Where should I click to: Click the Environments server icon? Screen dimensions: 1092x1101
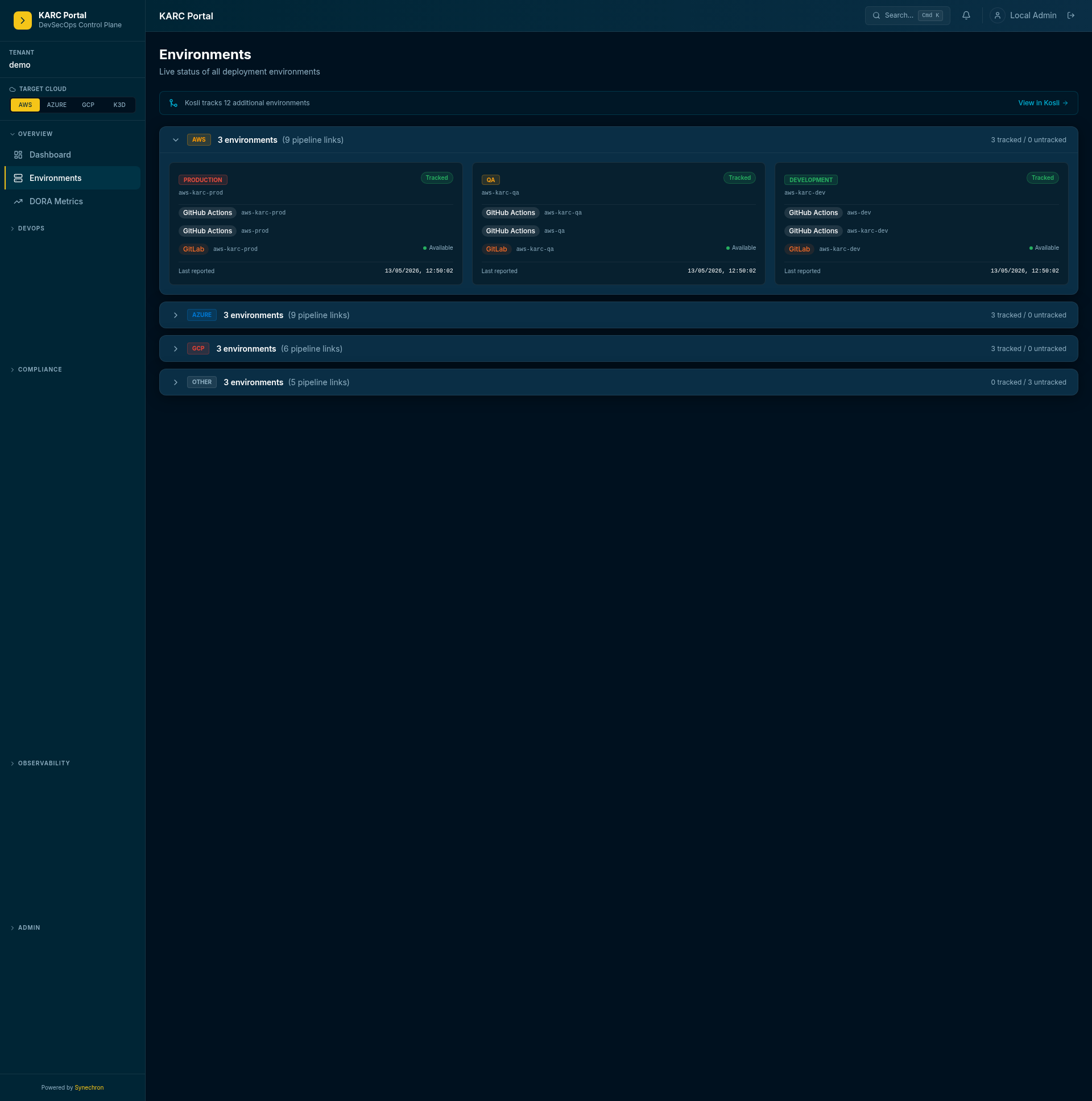click(18, 178)
